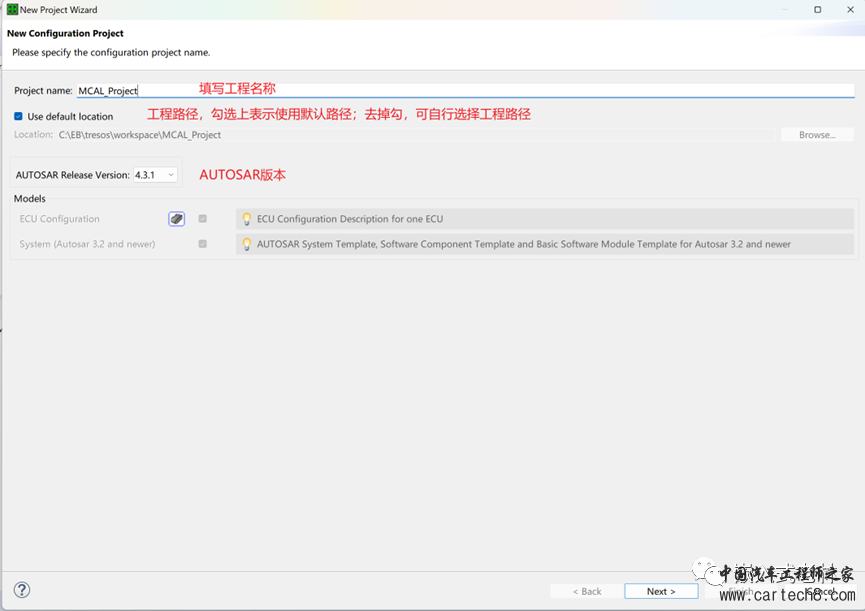Click the lightbulb icon beside AUTOSAR System Template
The image size is (865, 611).
tap(247, 244)
